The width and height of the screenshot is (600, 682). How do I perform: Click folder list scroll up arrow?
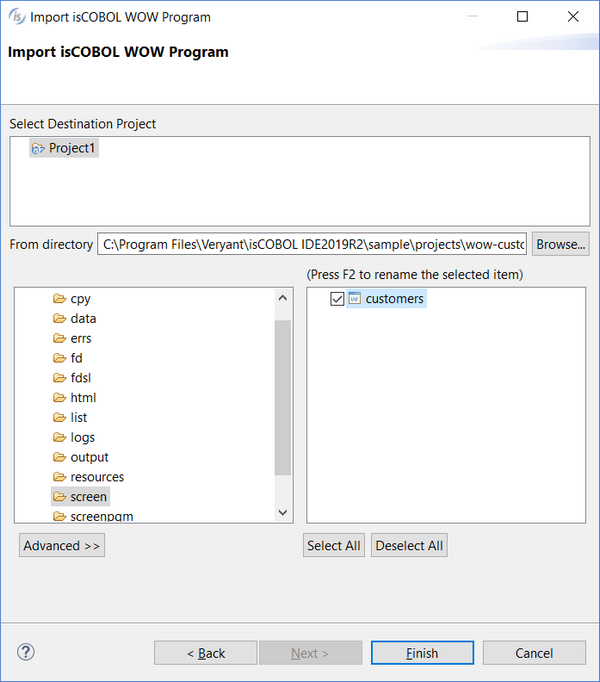(283, 298)
